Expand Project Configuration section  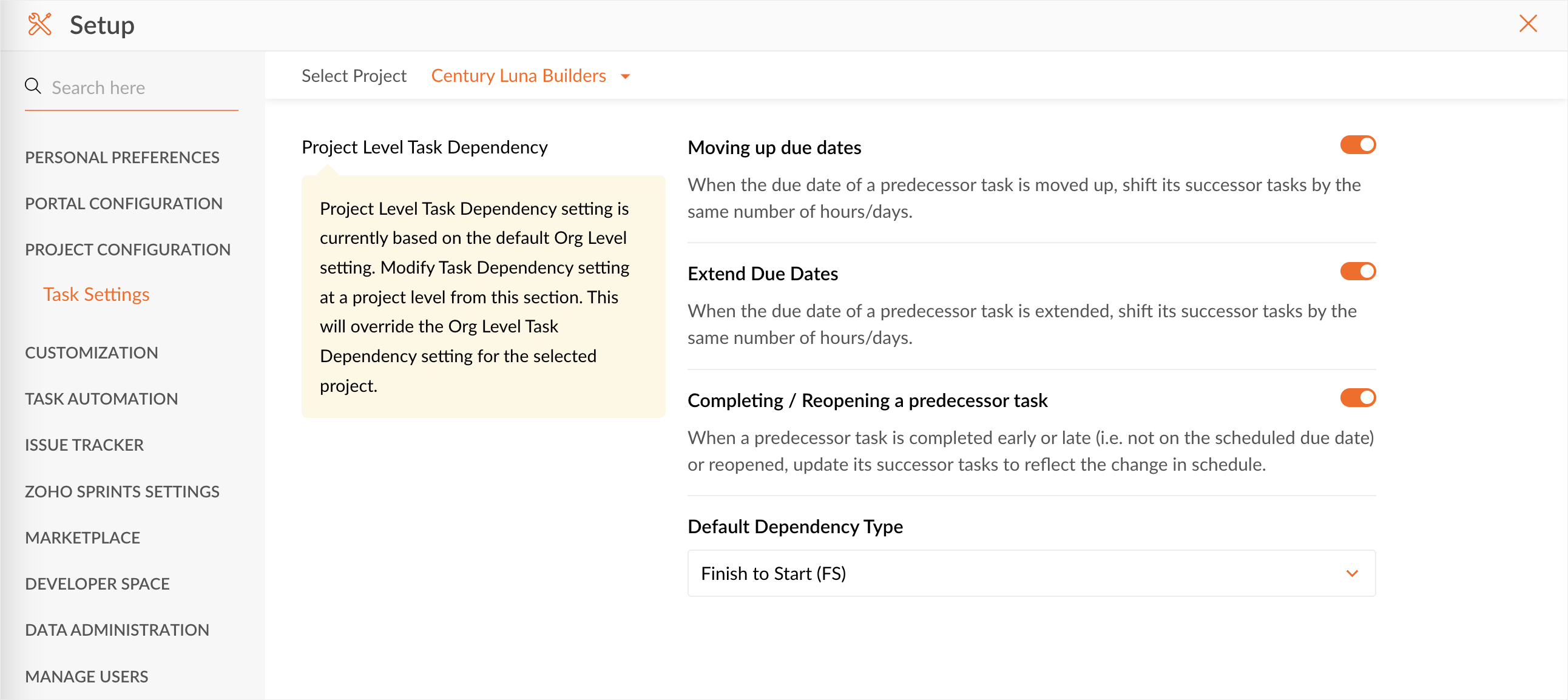[127, 249]
